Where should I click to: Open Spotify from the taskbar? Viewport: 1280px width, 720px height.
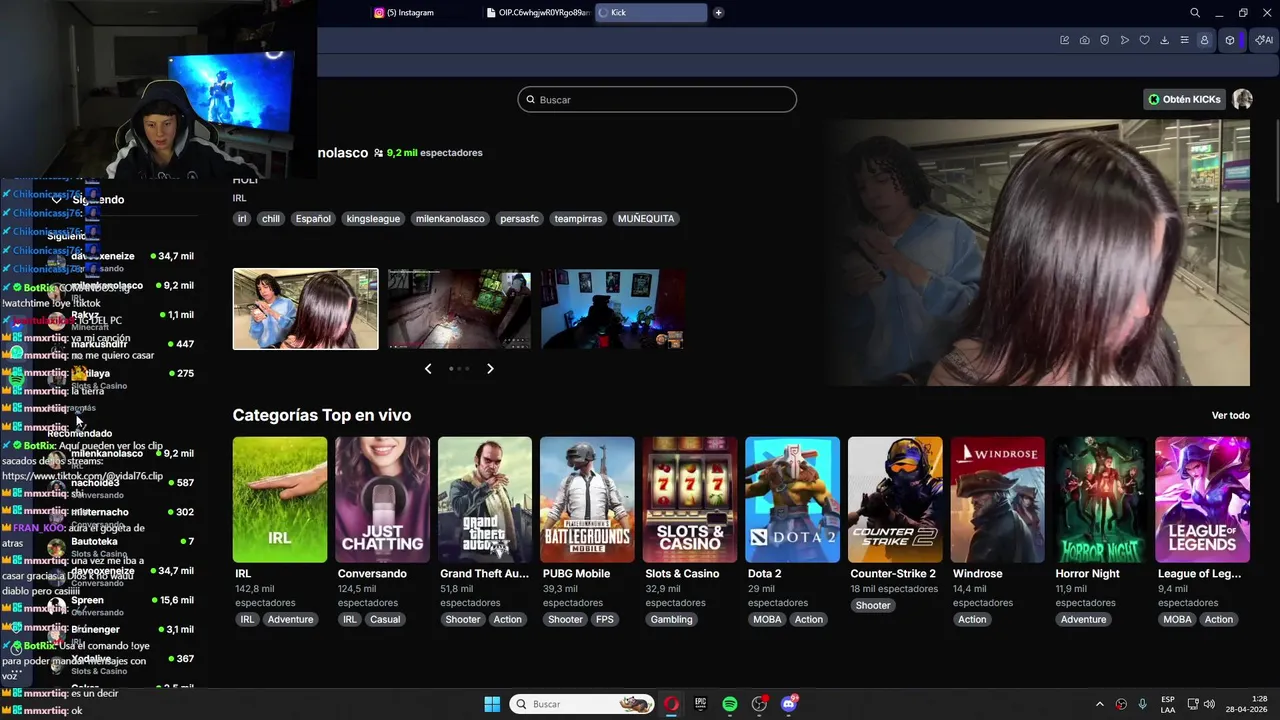coord(730,704)
